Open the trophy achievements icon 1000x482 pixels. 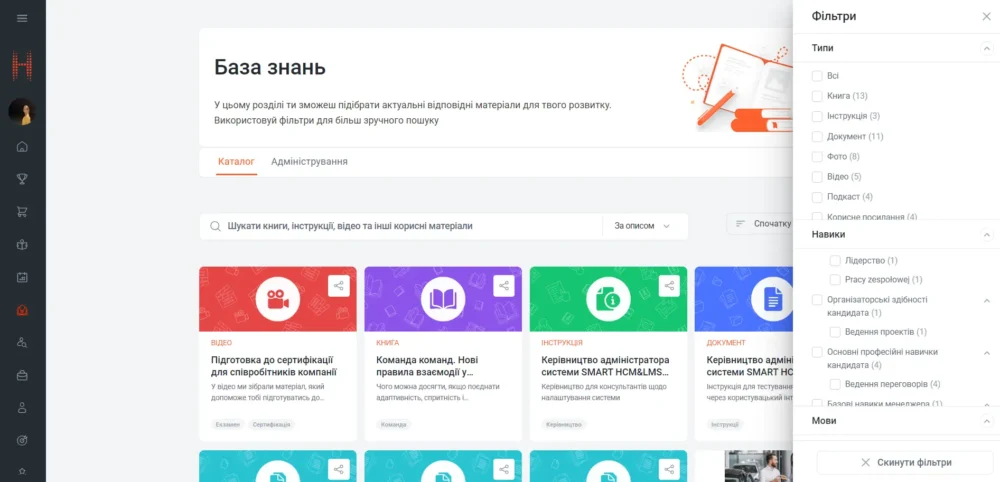(x=22, y=179)
